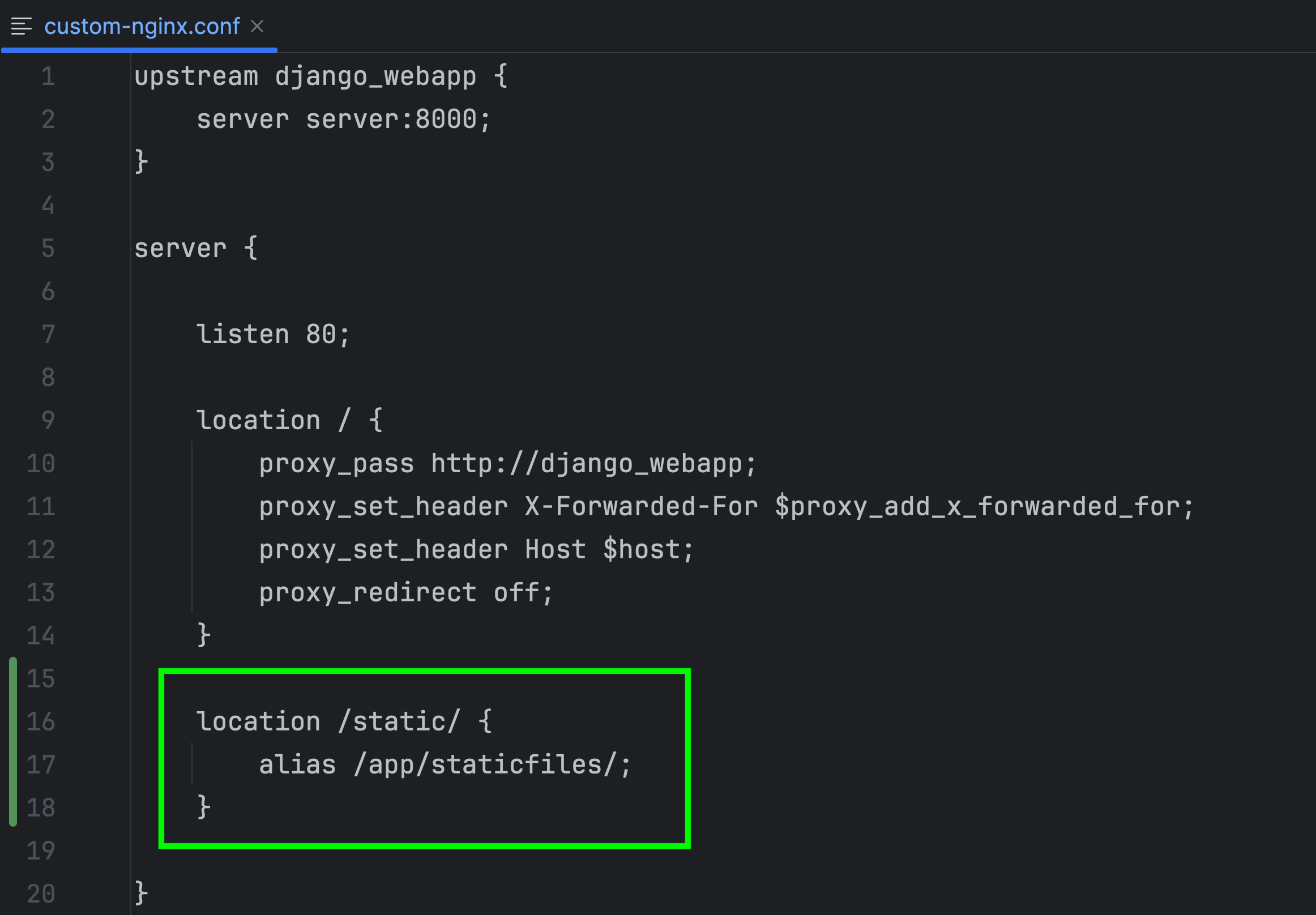Image resolution: width=1316 pixels, height=915 pixels.
Task: Click line number 16 in gutter
Action: pyautogui.click(x=41, y=722)
